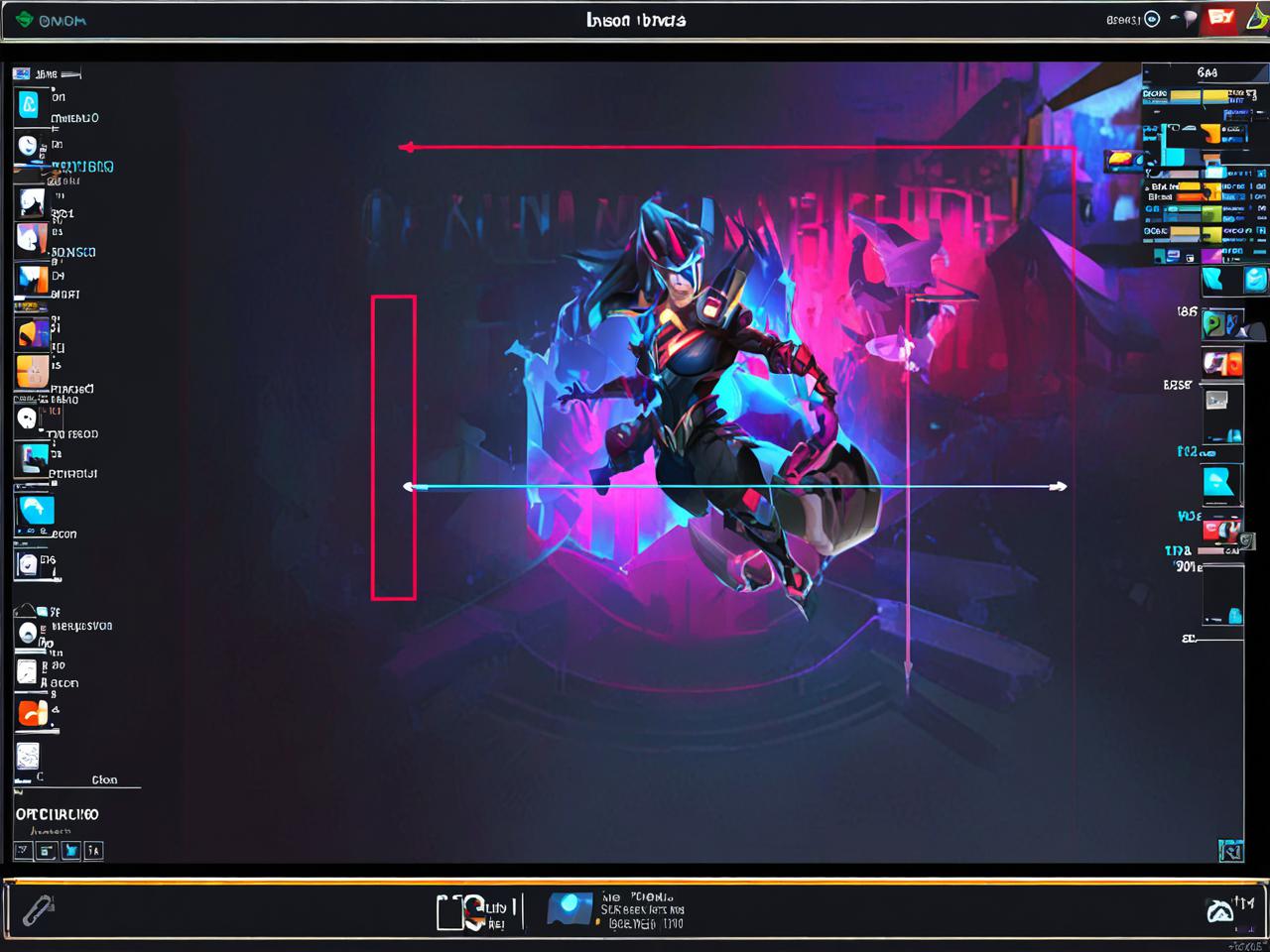Select the orange-yellow icon in left sidebar
The width and height of the screenshot is (1270, 952).
point(32,333)
